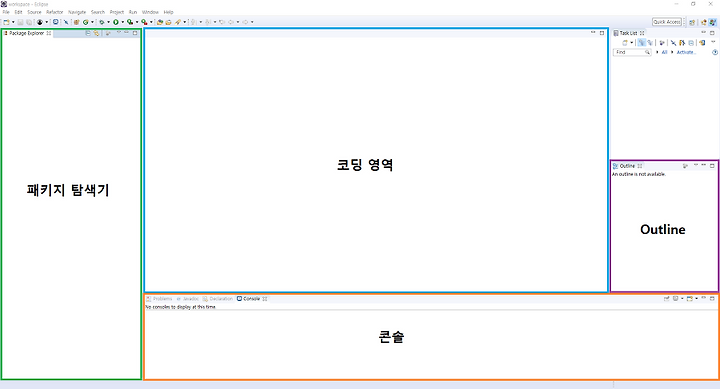Select the Task List tab
This screenshot has height=389, width=720.
click(629, 33)
